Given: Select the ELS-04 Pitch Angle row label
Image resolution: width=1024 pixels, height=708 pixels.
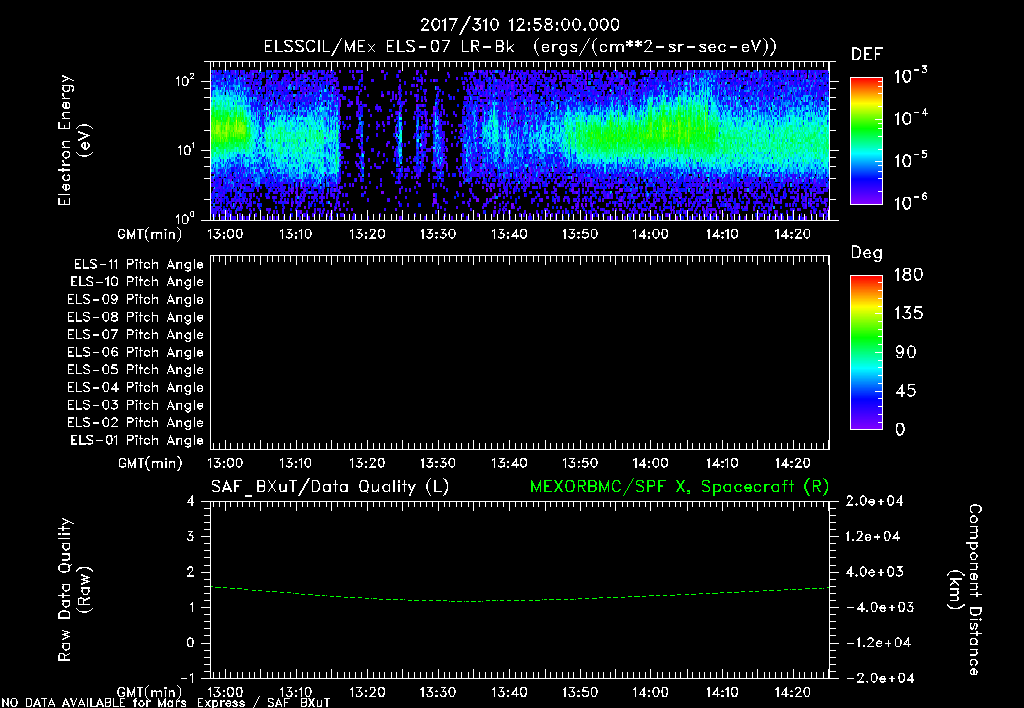Looking at the screenshot, I should click(x=135, y=387).
